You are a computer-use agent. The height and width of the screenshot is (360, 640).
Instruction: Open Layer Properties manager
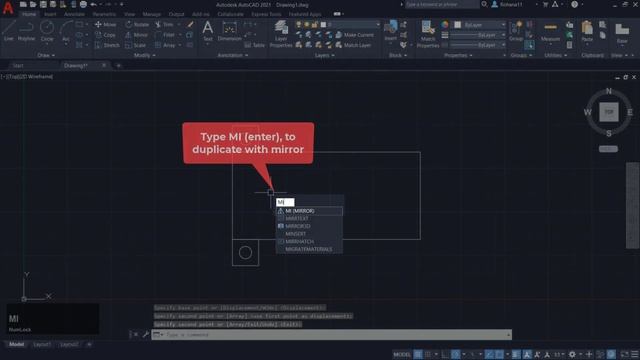click(281, 34)
